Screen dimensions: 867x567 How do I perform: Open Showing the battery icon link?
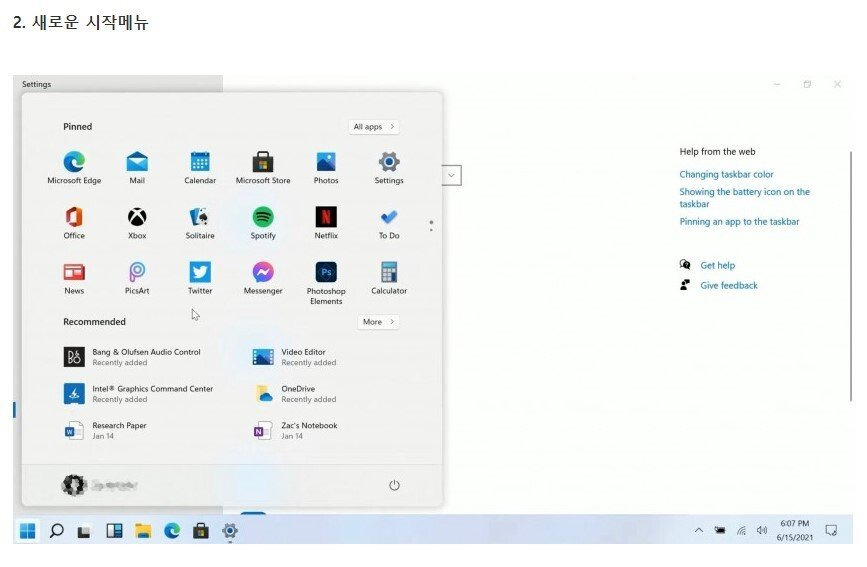pyautogui.click(x=744, y=197)
